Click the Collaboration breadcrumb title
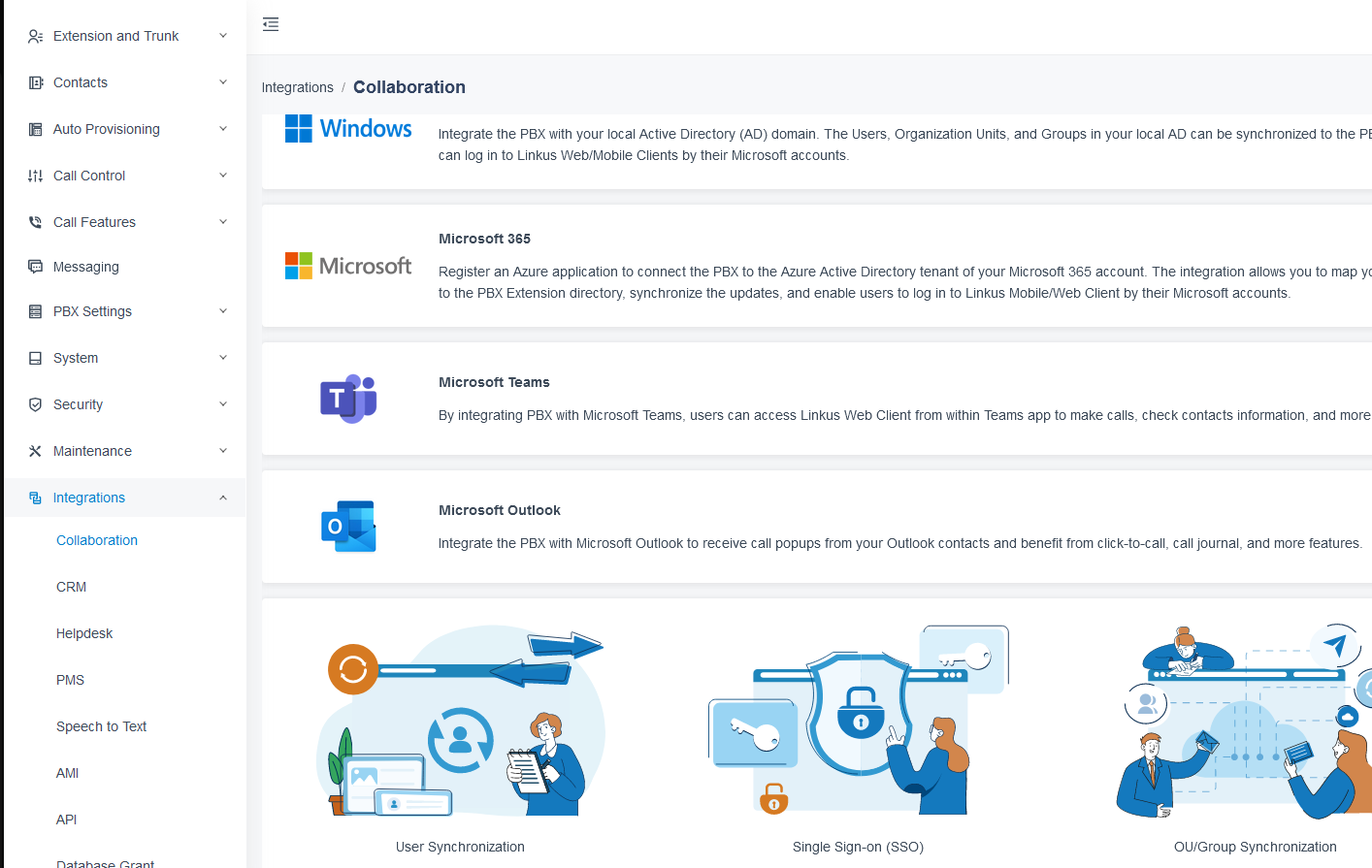This screenshot has height=868, width=1372. pos(409,87)
